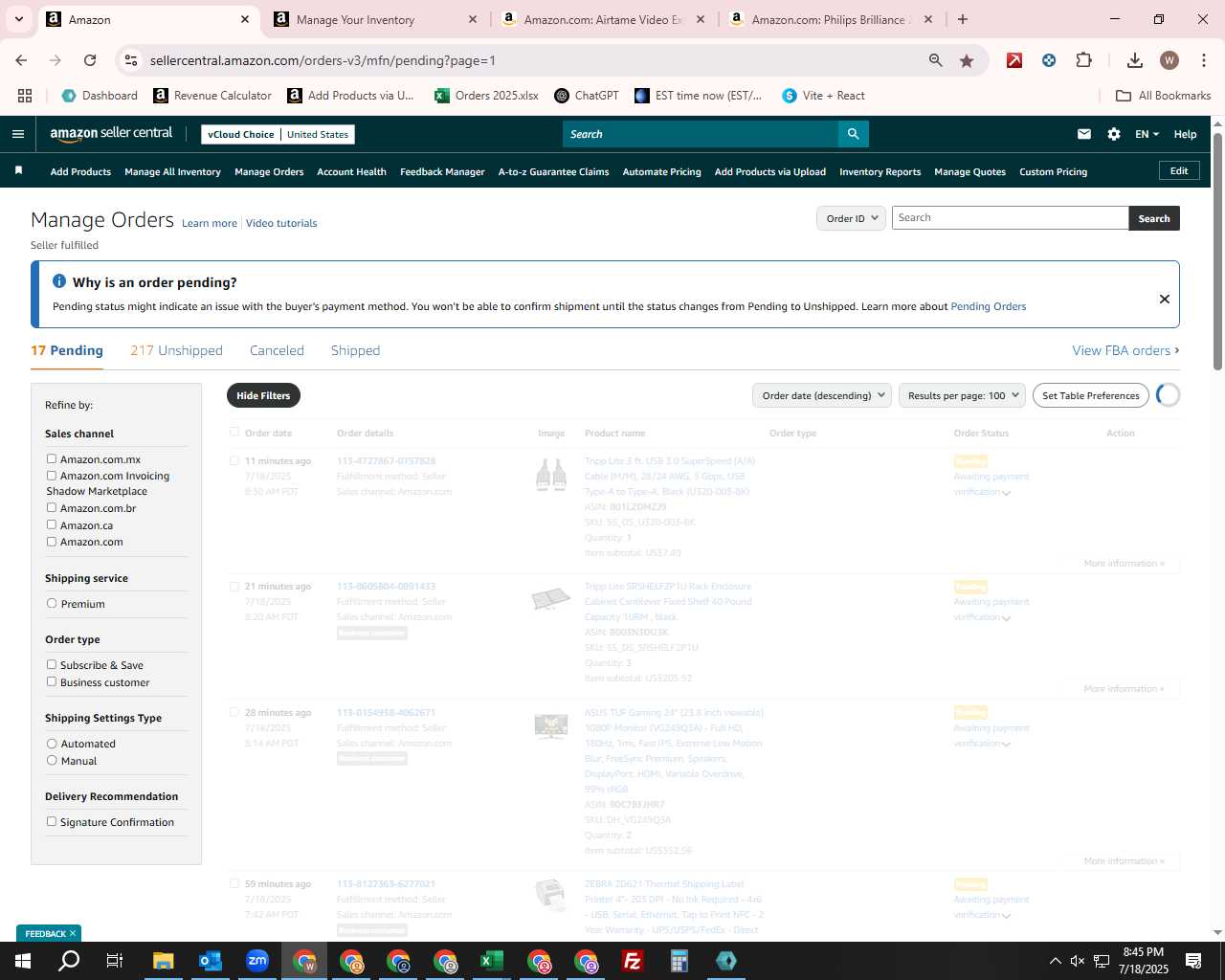Image resolution: width=1225 pixels, height=980 pixels.
Task: Open the bookmarks apps grid icon
Action: tap(25, 96)
